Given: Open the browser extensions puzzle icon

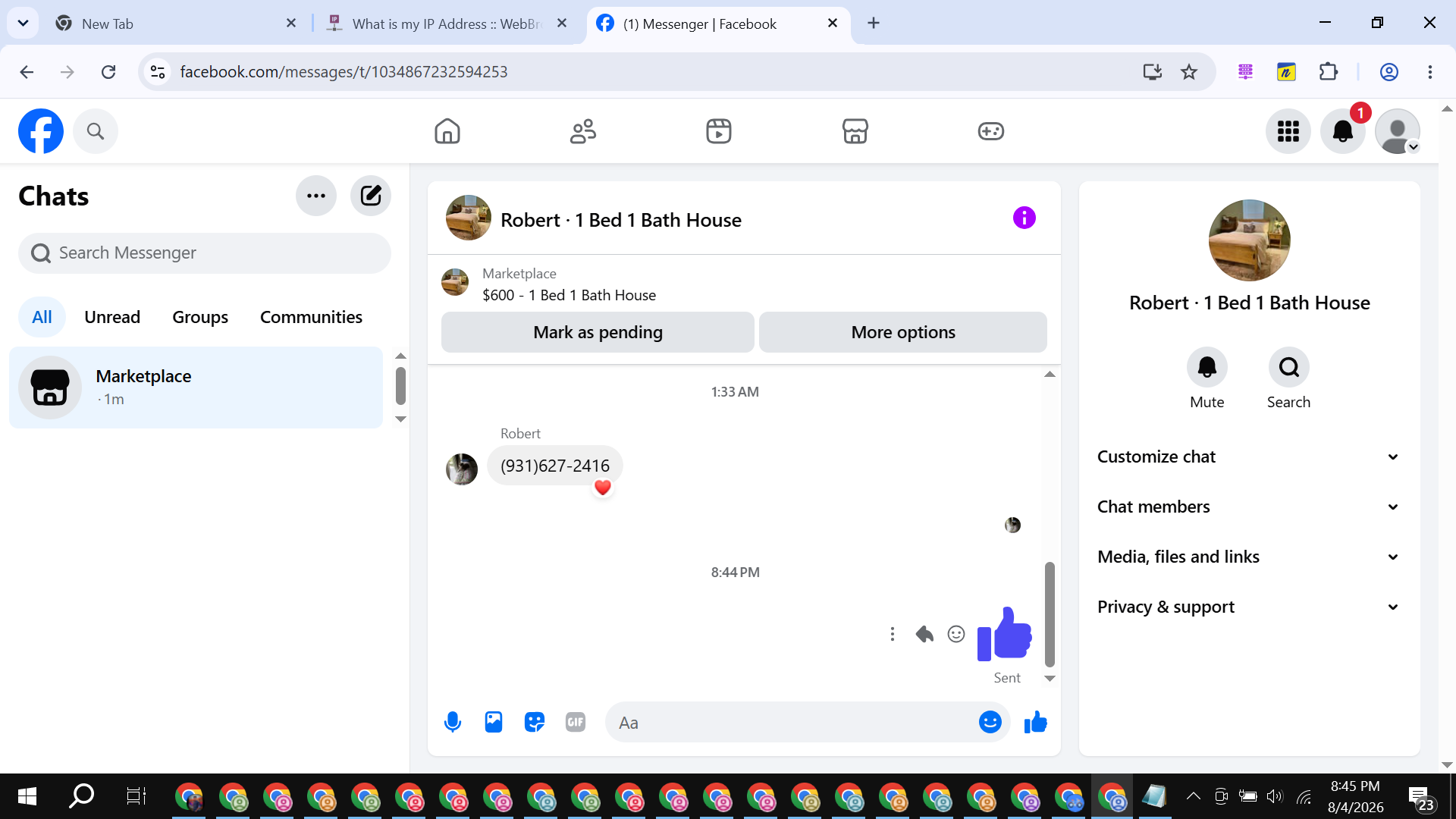Looking at the screenshot, I should [x=1329, y=72].
